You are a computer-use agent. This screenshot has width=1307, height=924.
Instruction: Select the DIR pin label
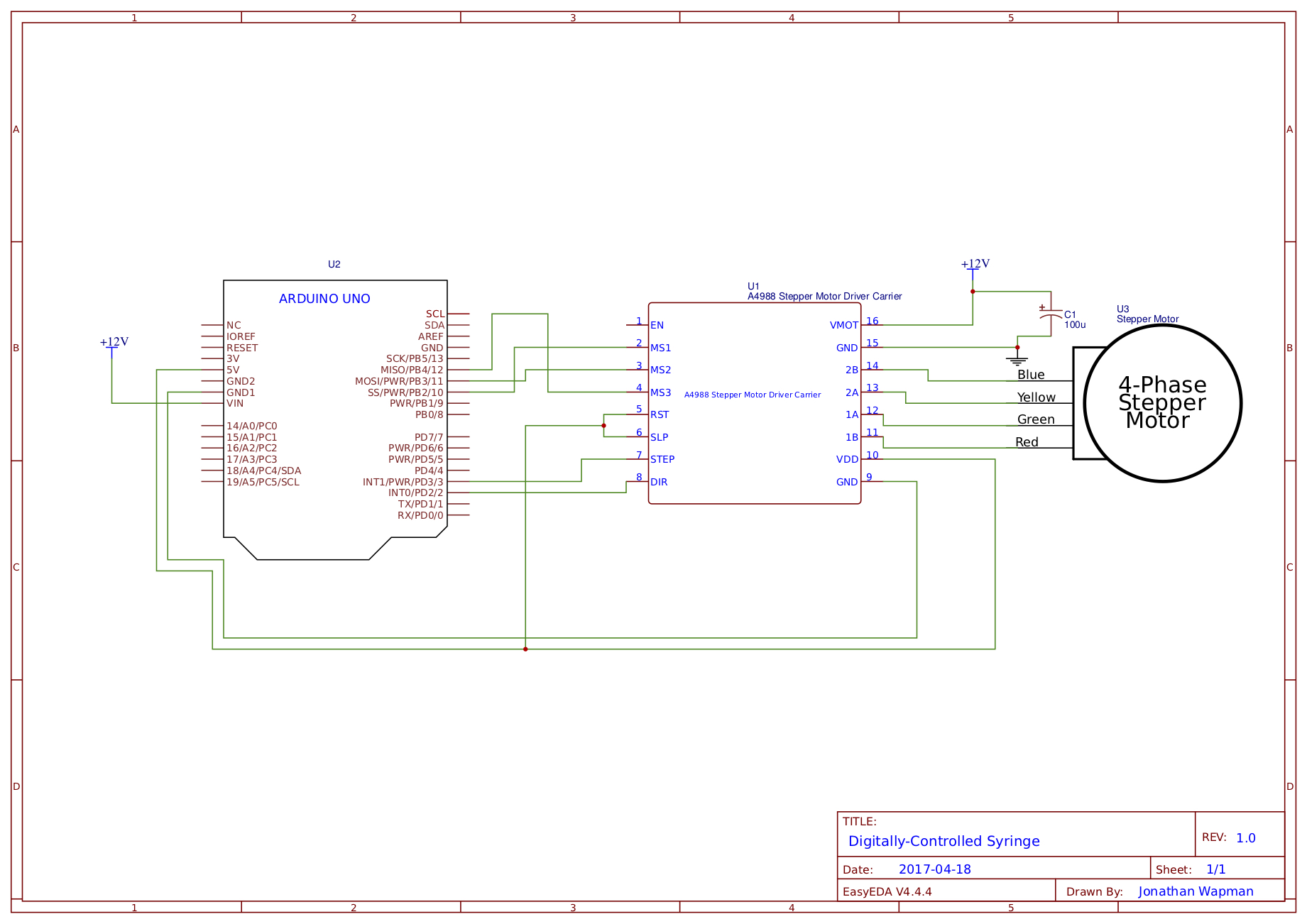pos(659,482)
